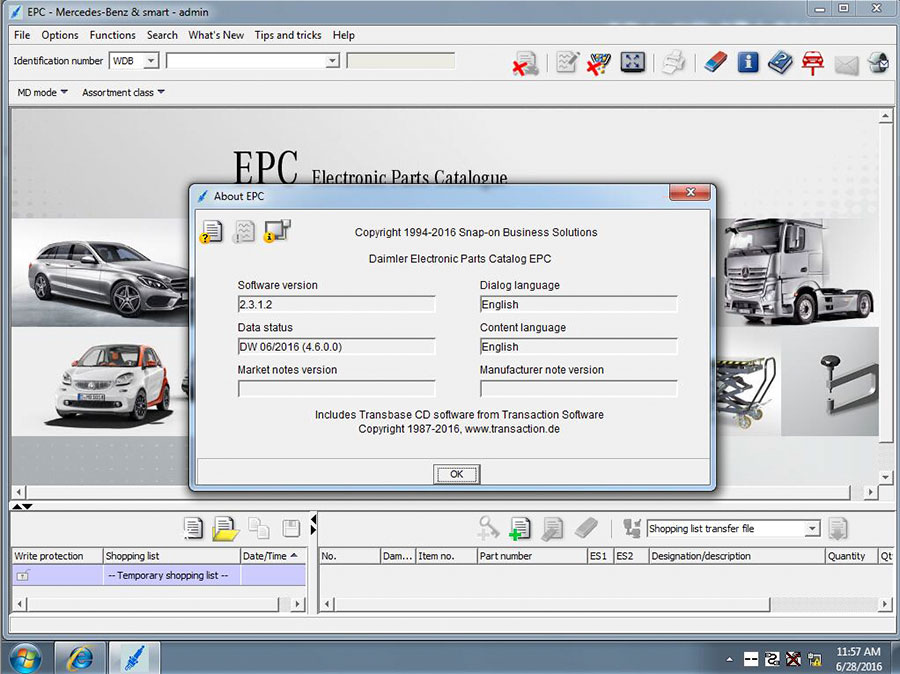Click the Designation/description column header
The height and width of the screenshot is (674, 900).
tap(736, 556)
